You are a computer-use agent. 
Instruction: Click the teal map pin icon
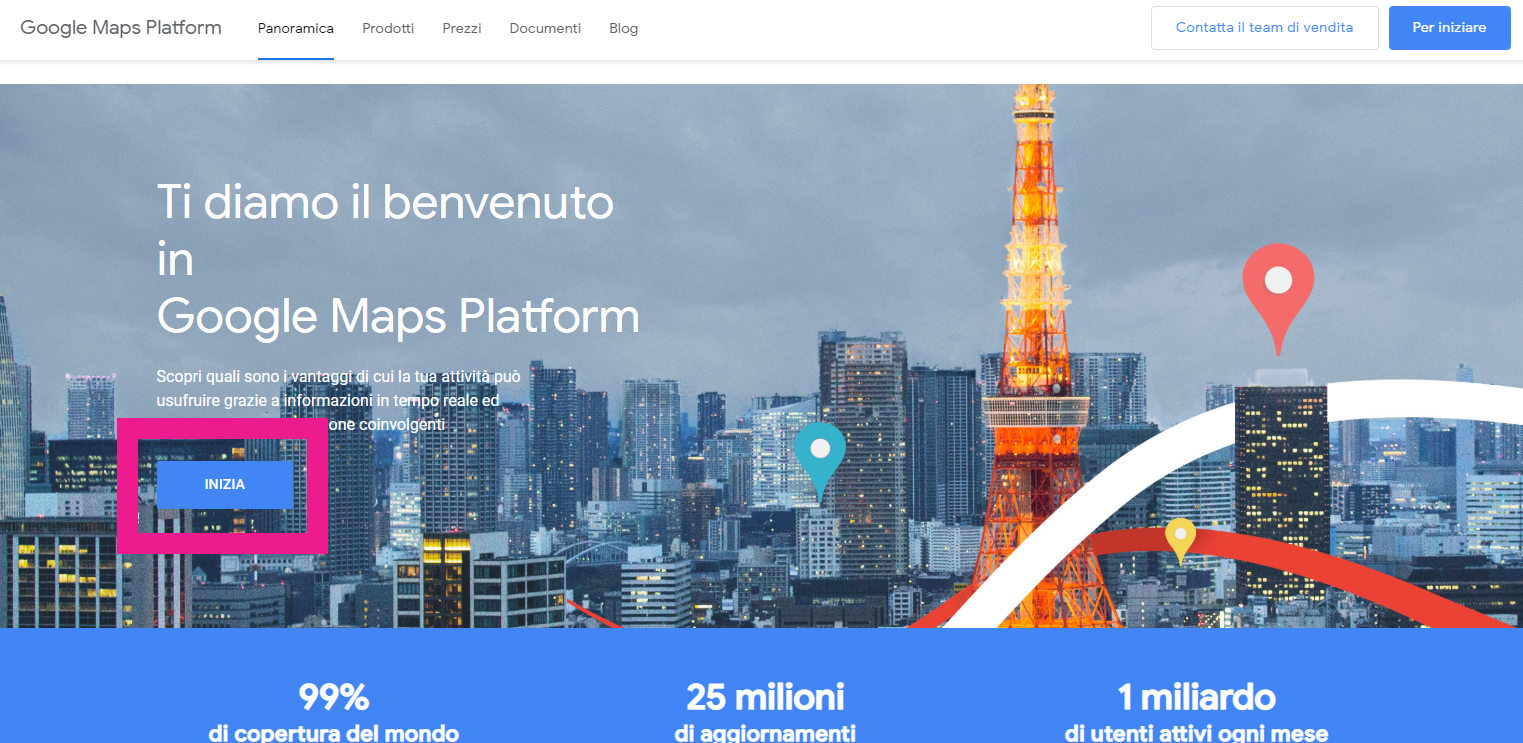pos(820,461)
